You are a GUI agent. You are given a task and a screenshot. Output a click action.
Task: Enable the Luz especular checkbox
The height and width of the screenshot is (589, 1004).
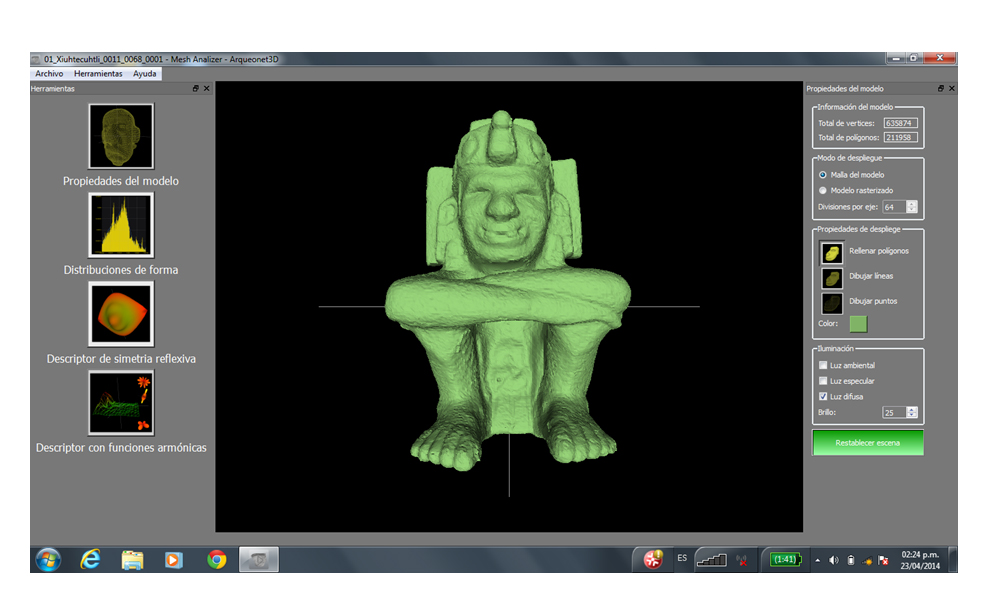point(823,381)
